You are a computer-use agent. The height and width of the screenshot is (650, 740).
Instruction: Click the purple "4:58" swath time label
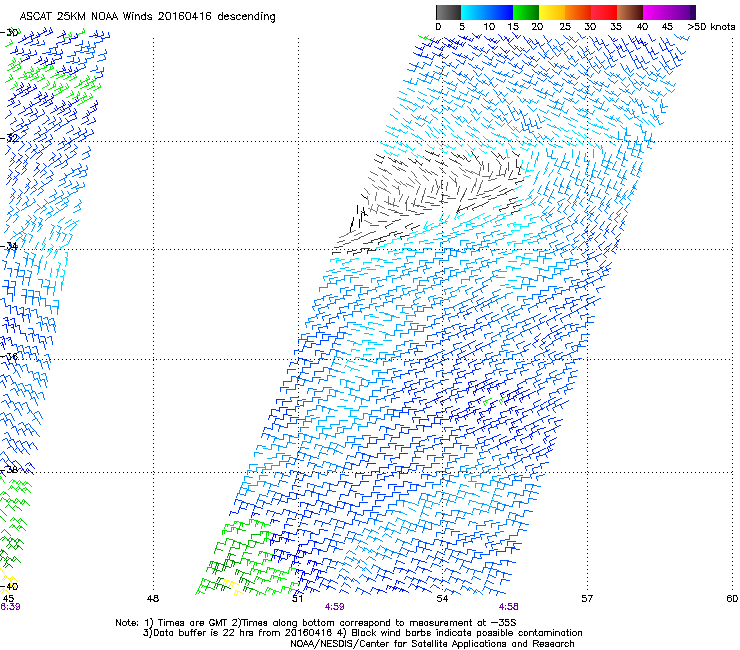pyautogui.click(x=508, y=607)
